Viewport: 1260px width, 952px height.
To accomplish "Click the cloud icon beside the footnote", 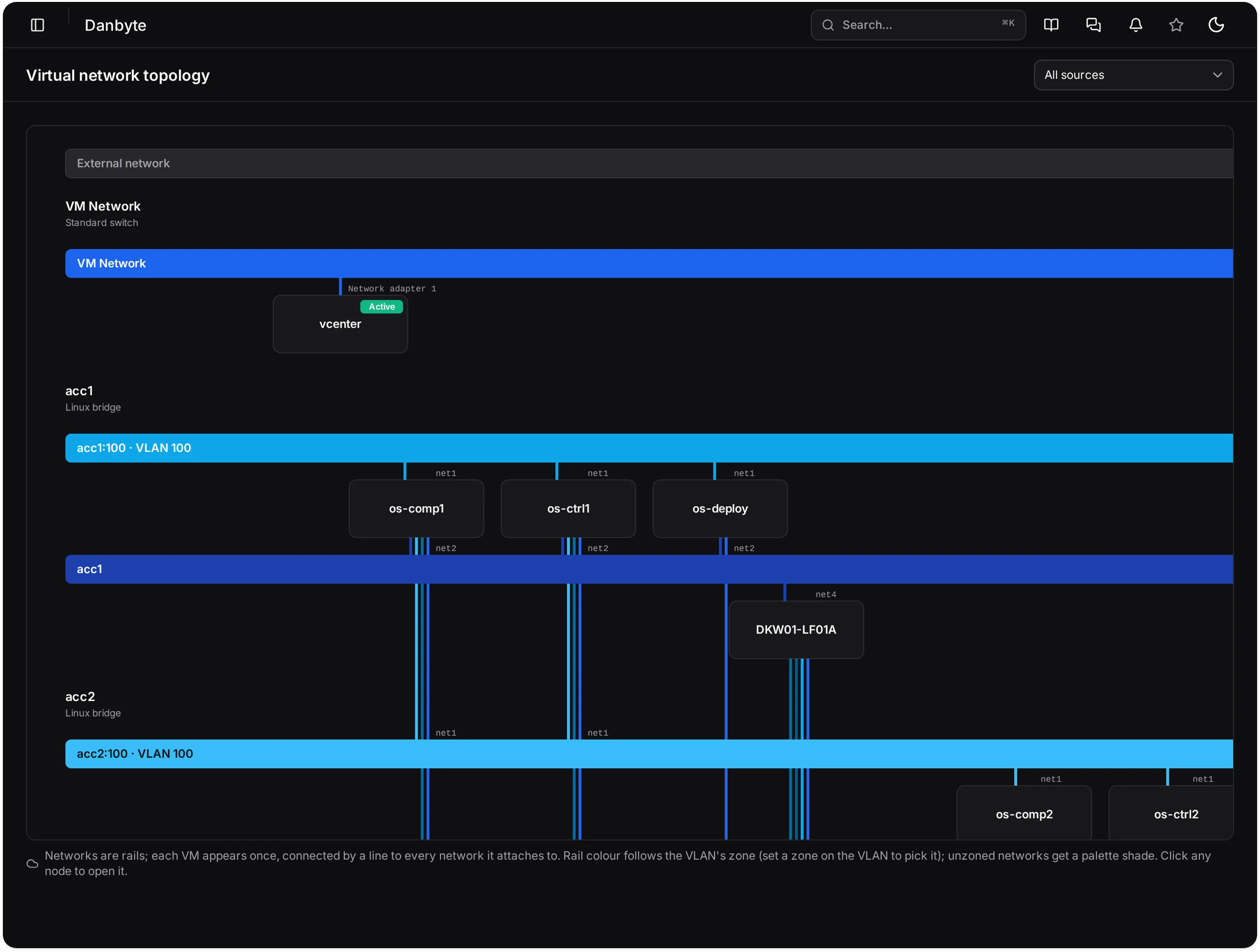I will (x=32, y=864).
